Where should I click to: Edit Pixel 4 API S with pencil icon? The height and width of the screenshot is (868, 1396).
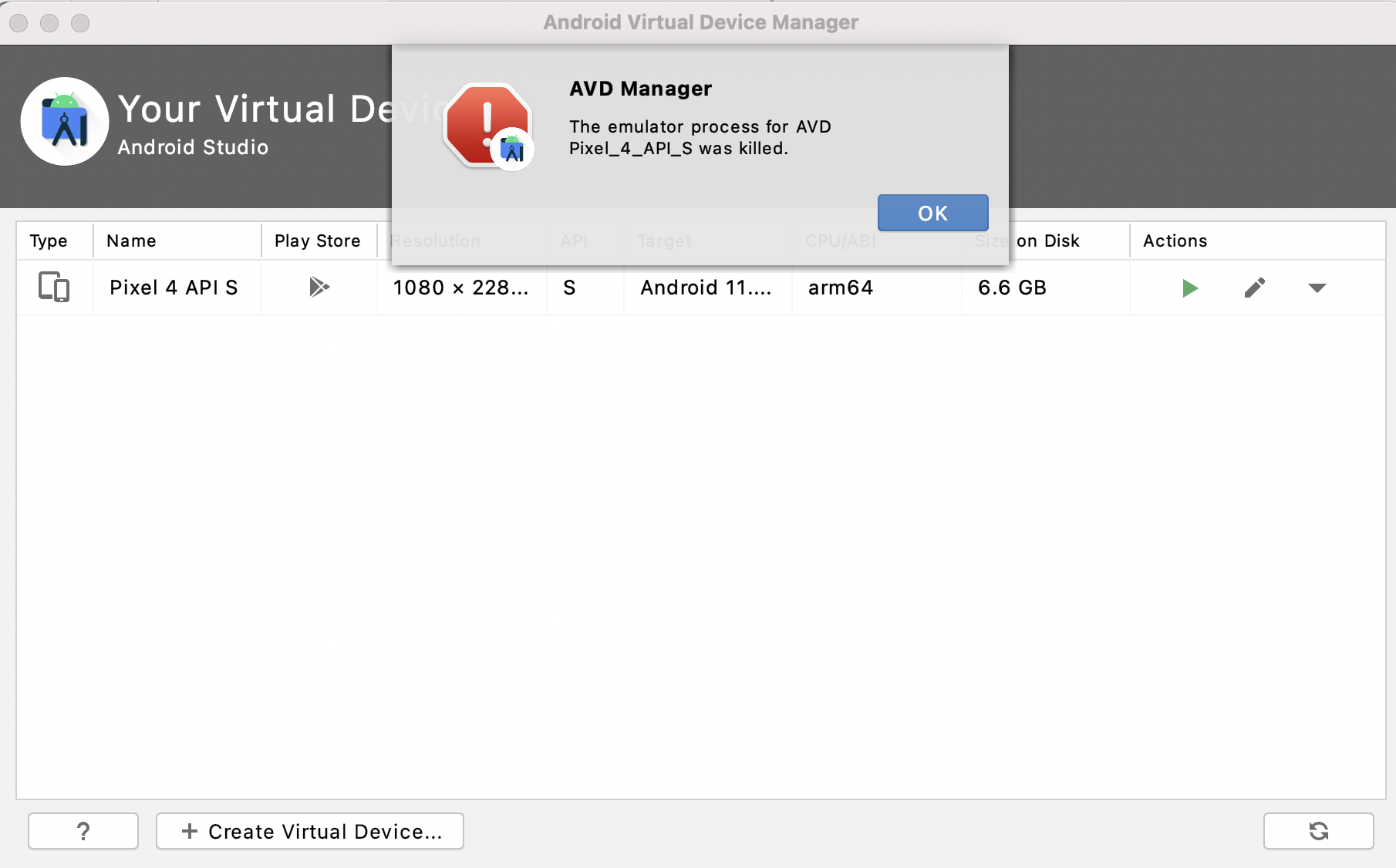(1255, 288)
